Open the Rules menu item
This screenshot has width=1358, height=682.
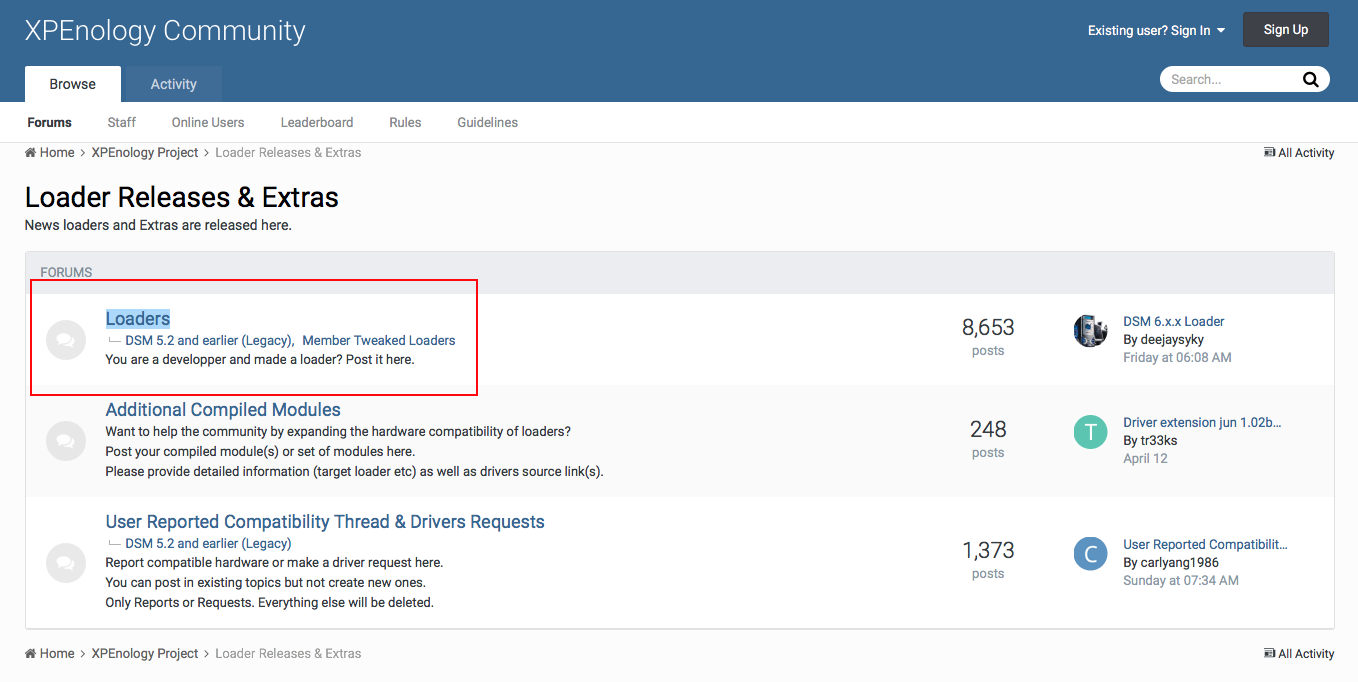point(405,122)
